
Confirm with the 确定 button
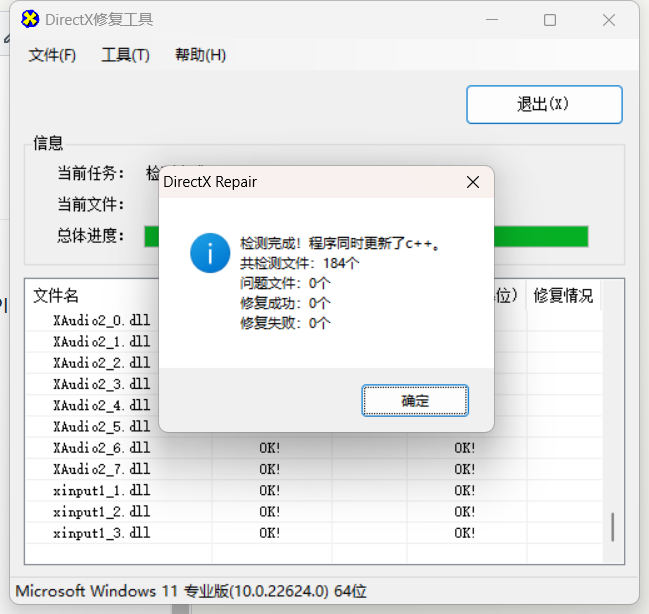coord(415,400)
